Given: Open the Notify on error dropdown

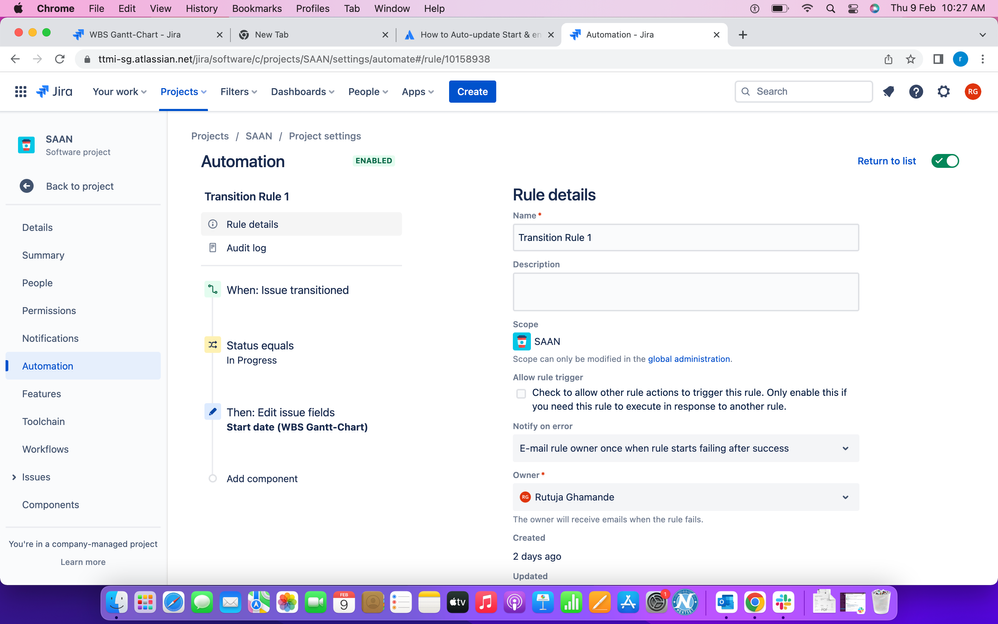Looking at the screenshot, I should (x=685, y=448).
